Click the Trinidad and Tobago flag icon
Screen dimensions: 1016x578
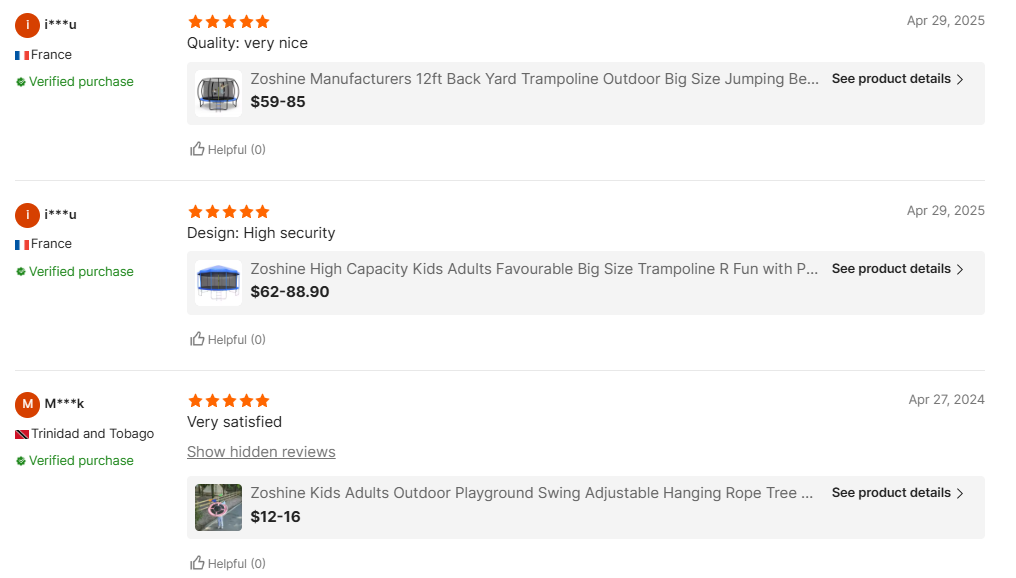point(22,435)
